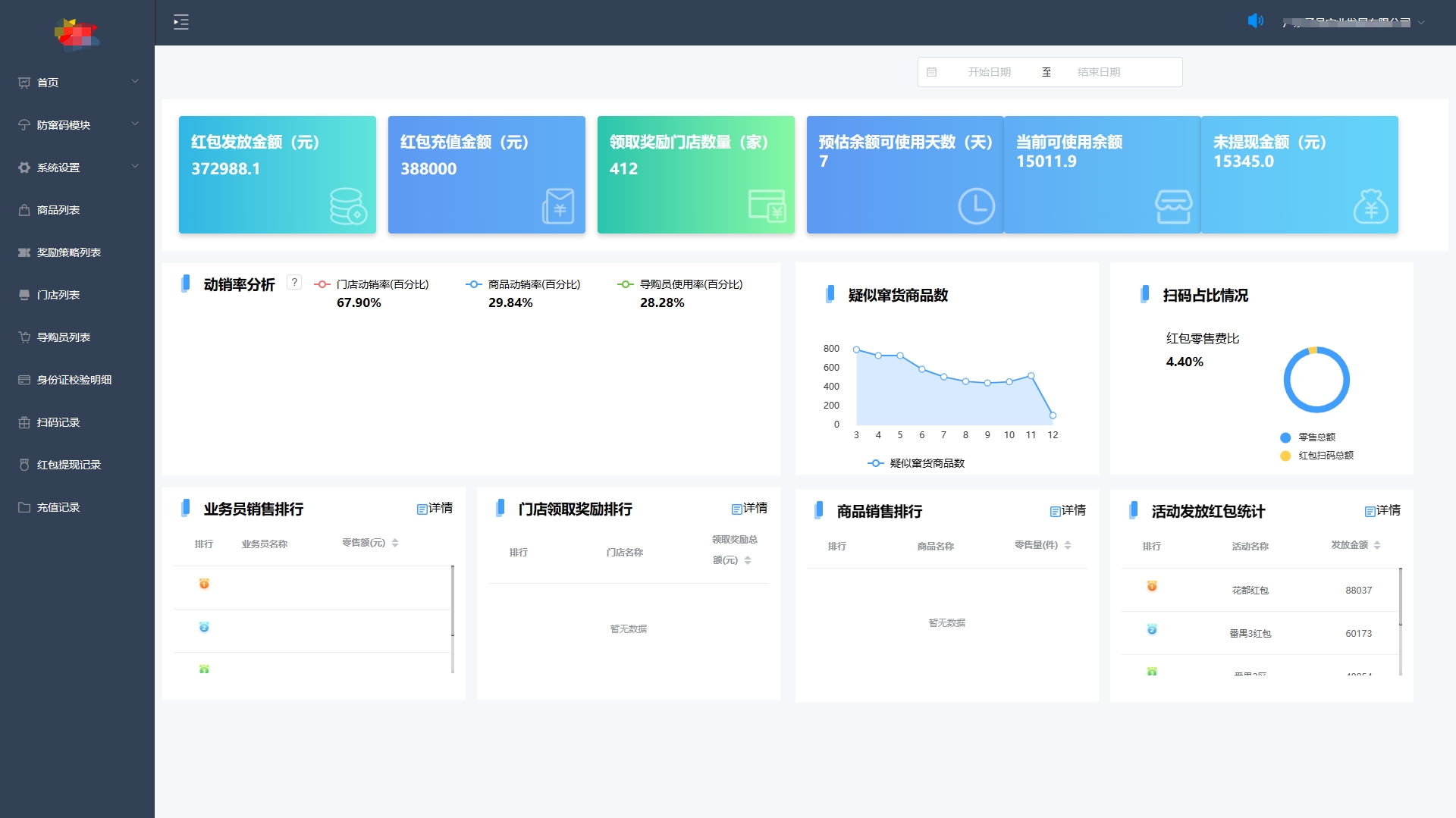Click the 系统设置 gear icon
This screenshot has width=1456, height=818.
pos(24,168)
